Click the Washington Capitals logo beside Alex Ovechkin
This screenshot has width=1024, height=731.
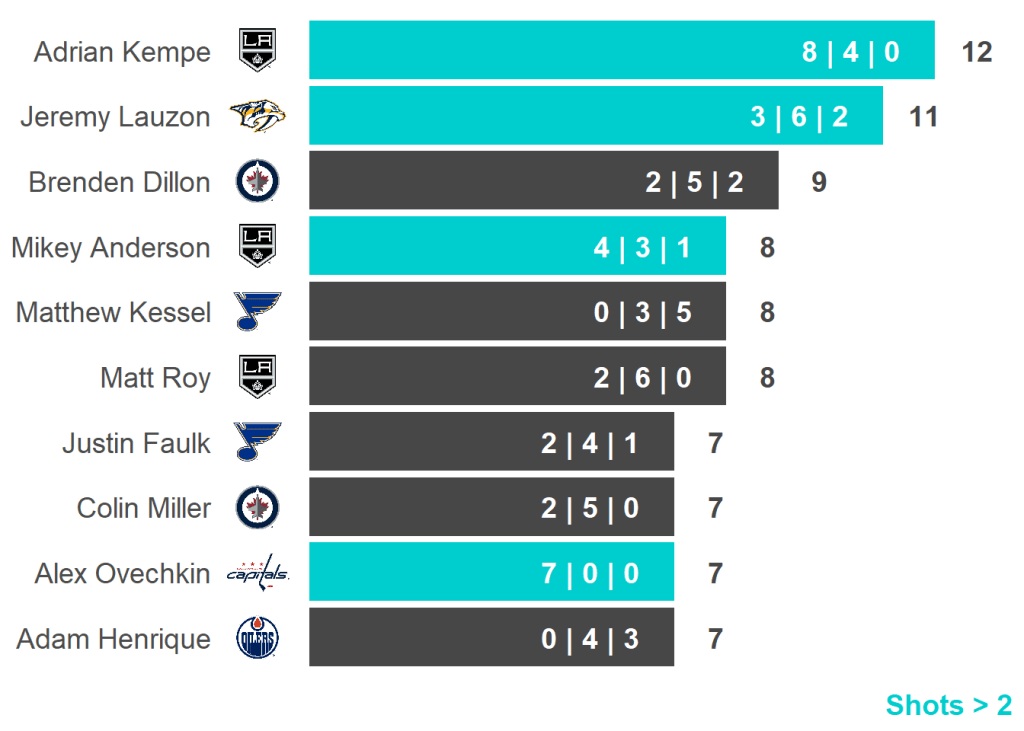point(257,573)
